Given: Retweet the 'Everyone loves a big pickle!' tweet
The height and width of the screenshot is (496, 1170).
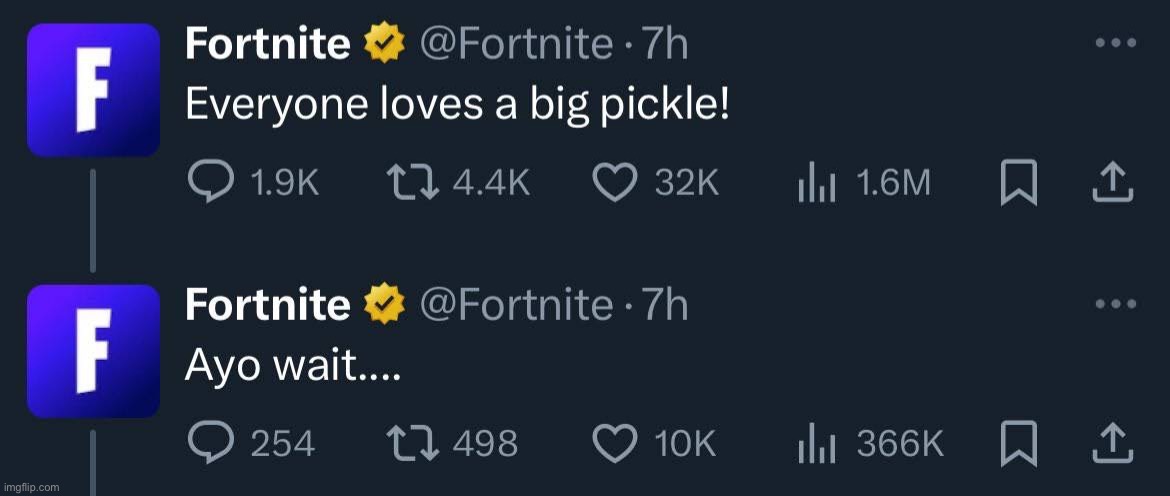Looking at the screenshot, I should pyautogui.click(x=458, y=183).
